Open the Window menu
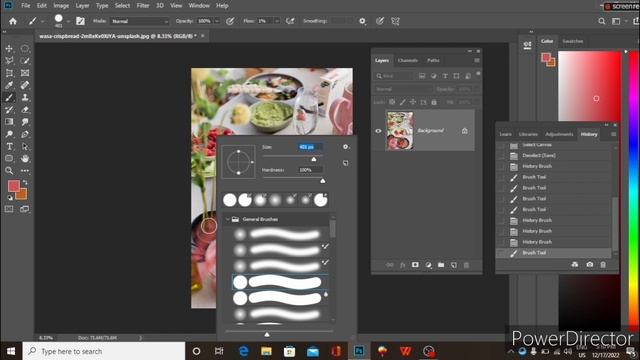The image size is (640, 360). (x=199, y=6)
